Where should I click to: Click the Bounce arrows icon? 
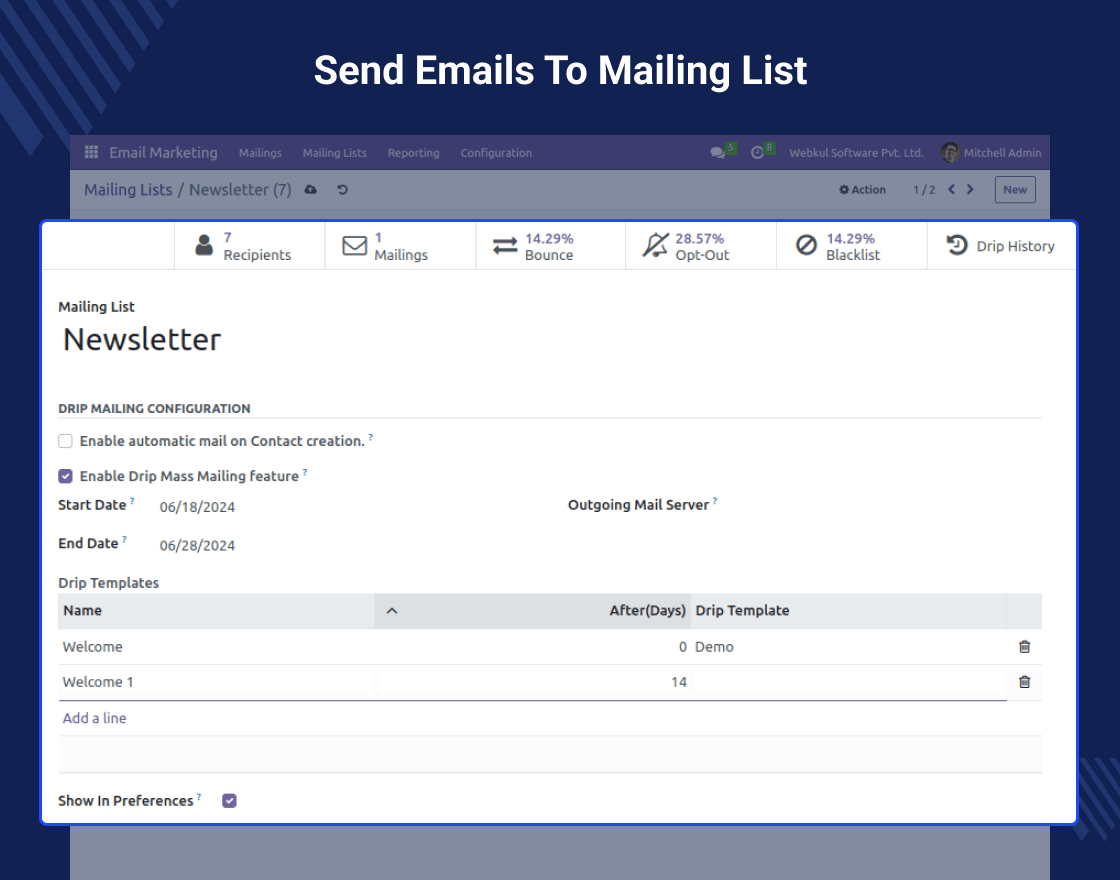coord(505,246)
